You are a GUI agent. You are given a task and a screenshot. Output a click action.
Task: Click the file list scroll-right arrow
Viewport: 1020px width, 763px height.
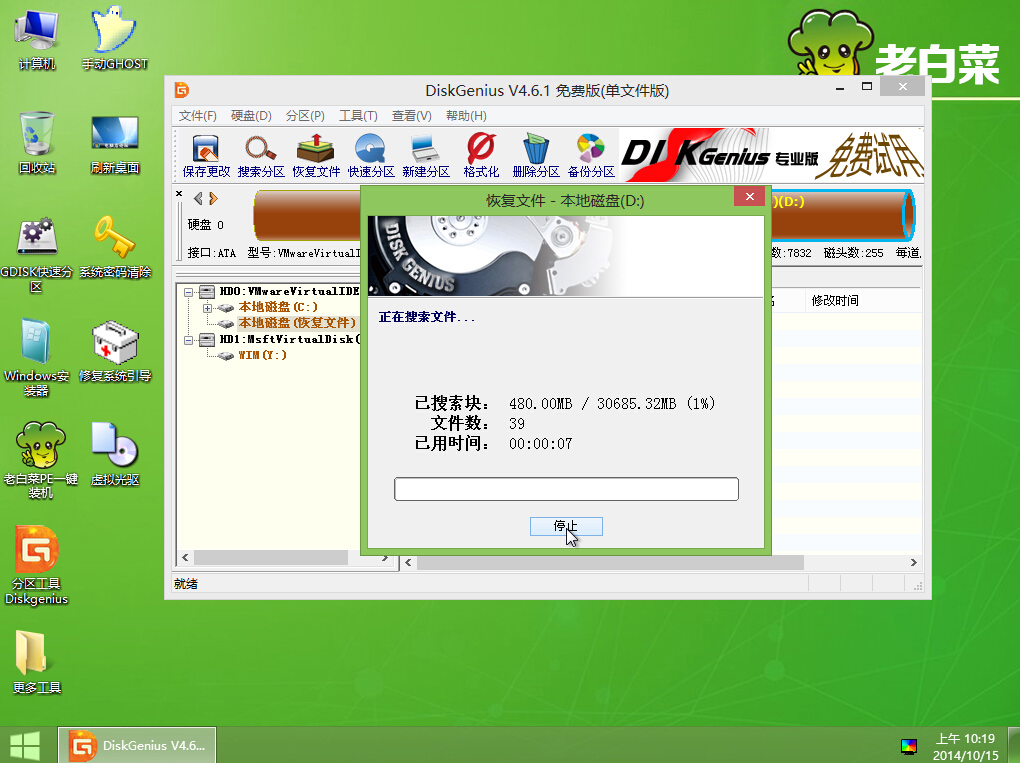[913, 563]
